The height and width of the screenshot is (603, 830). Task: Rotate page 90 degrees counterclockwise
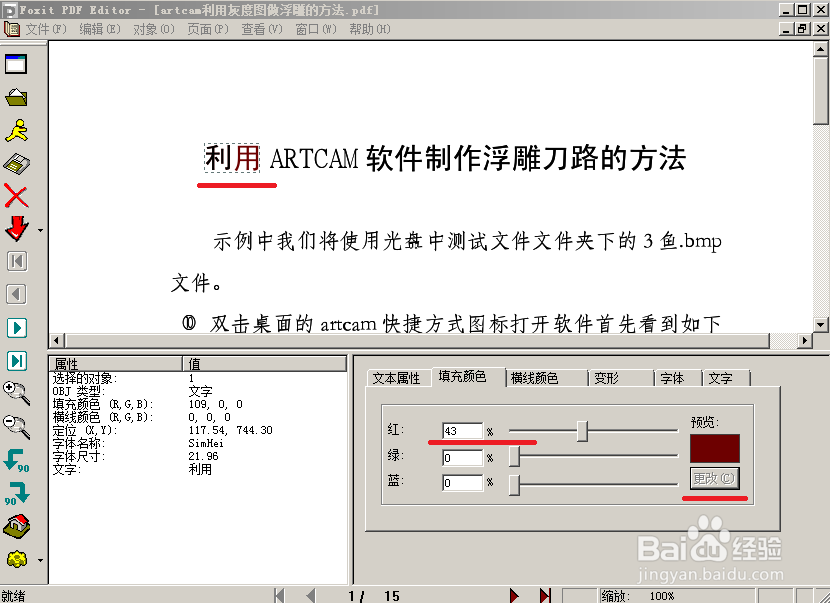(16, 460)
